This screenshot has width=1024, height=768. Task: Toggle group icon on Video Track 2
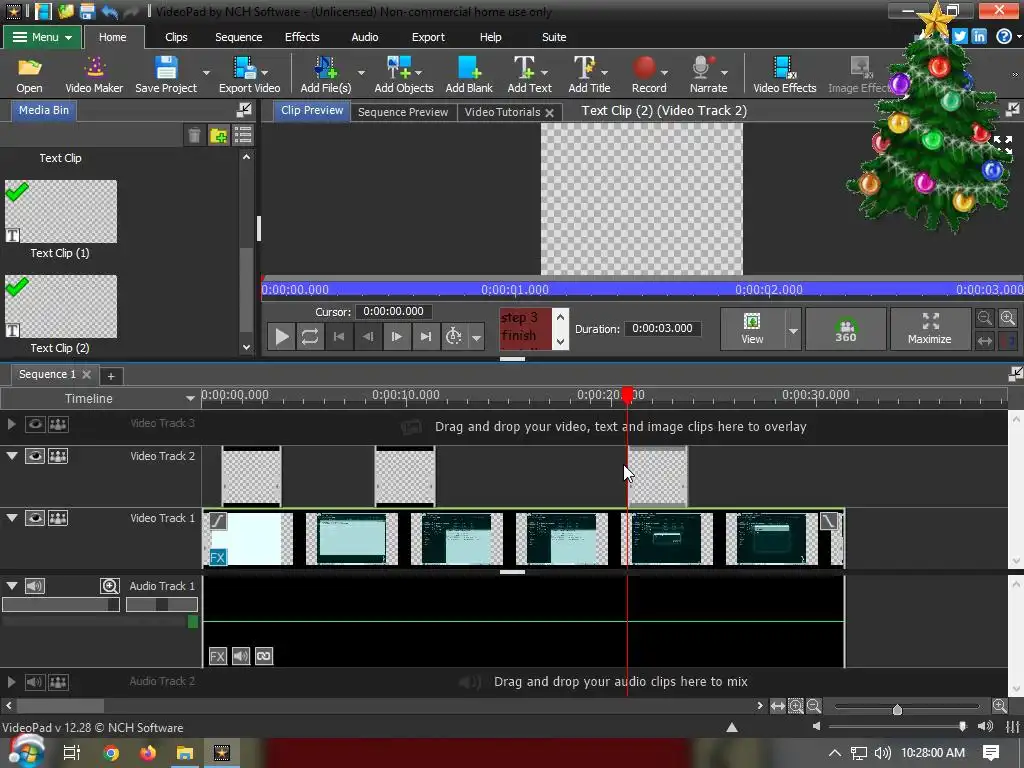(58, 456)
